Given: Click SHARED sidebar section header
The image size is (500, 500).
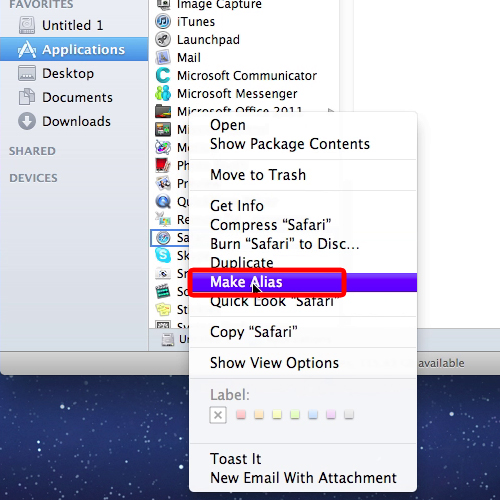Looking at the screenshot, I should coord(32,151).
